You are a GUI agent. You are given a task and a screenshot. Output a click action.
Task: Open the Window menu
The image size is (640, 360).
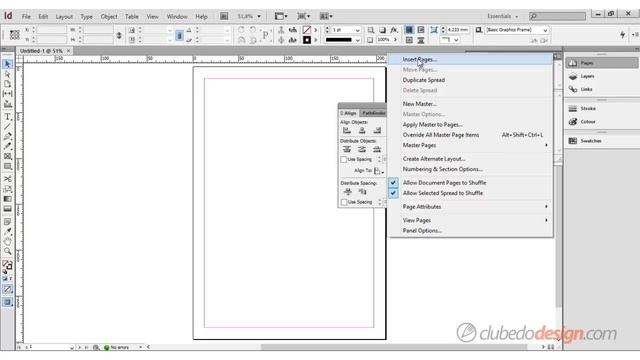pyautogui.click(x=177, y=17)
